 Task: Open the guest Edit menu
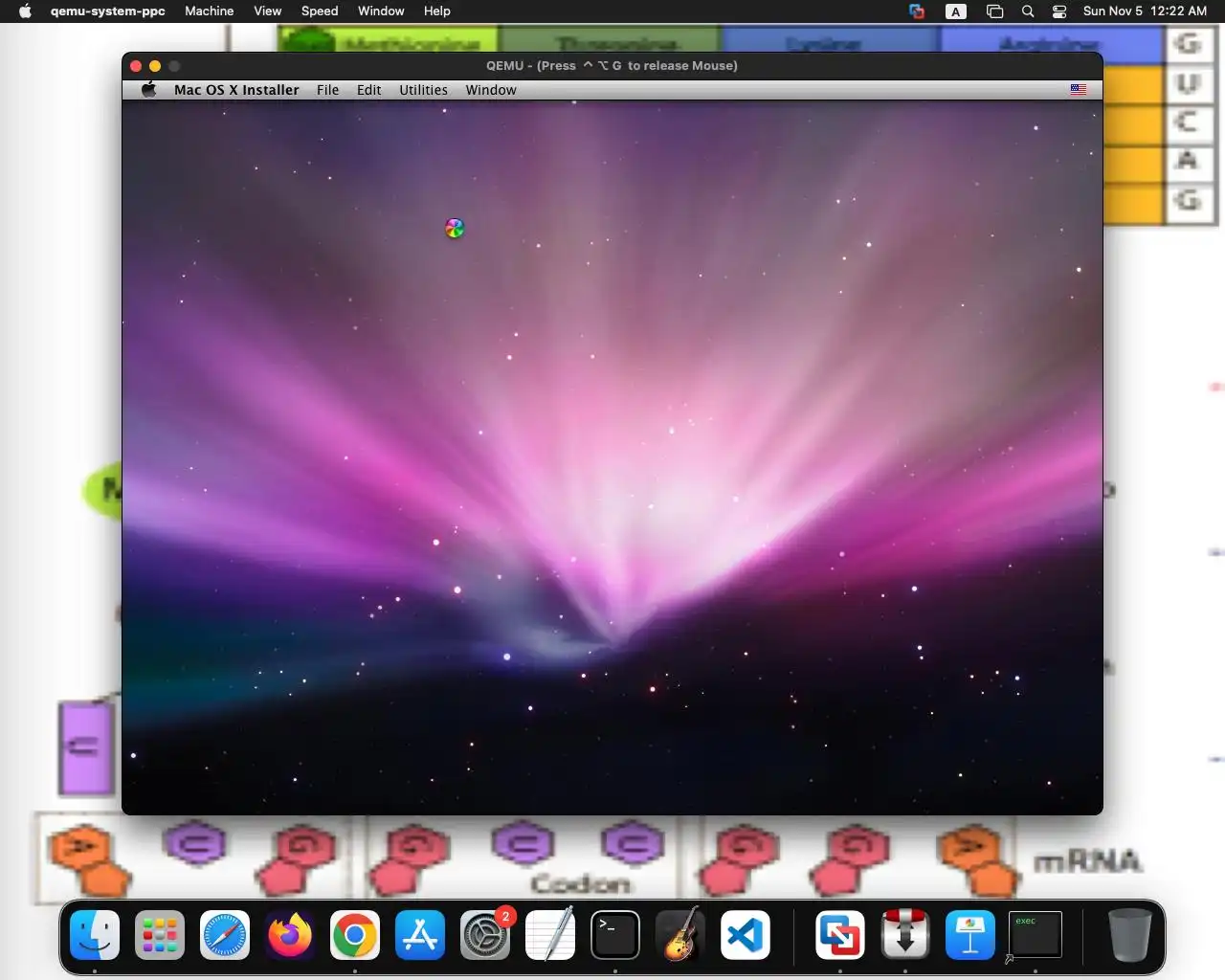pyautogui.click(x=369, y=90)
